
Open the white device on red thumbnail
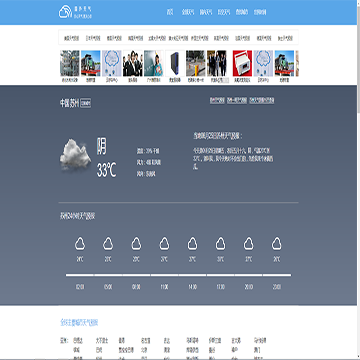pyautogui.click(x=242, y=63)
